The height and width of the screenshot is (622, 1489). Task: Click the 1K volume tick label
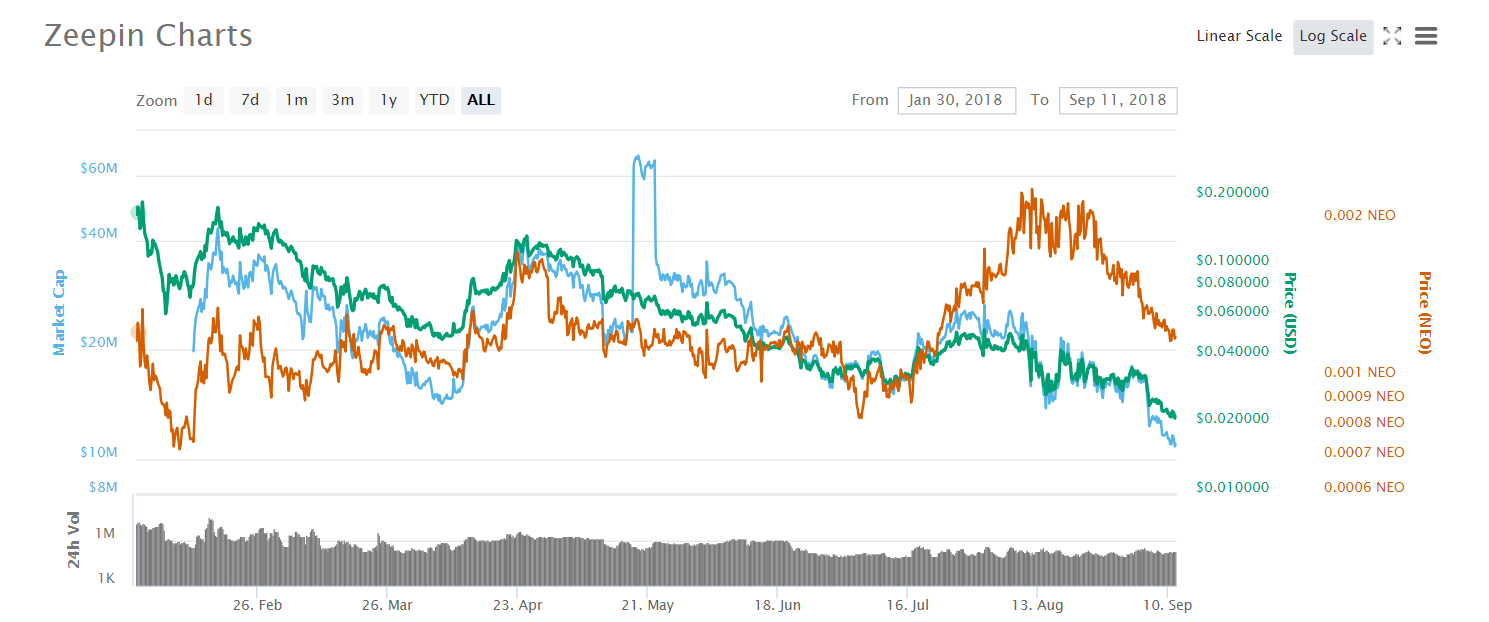pos(106,579)
